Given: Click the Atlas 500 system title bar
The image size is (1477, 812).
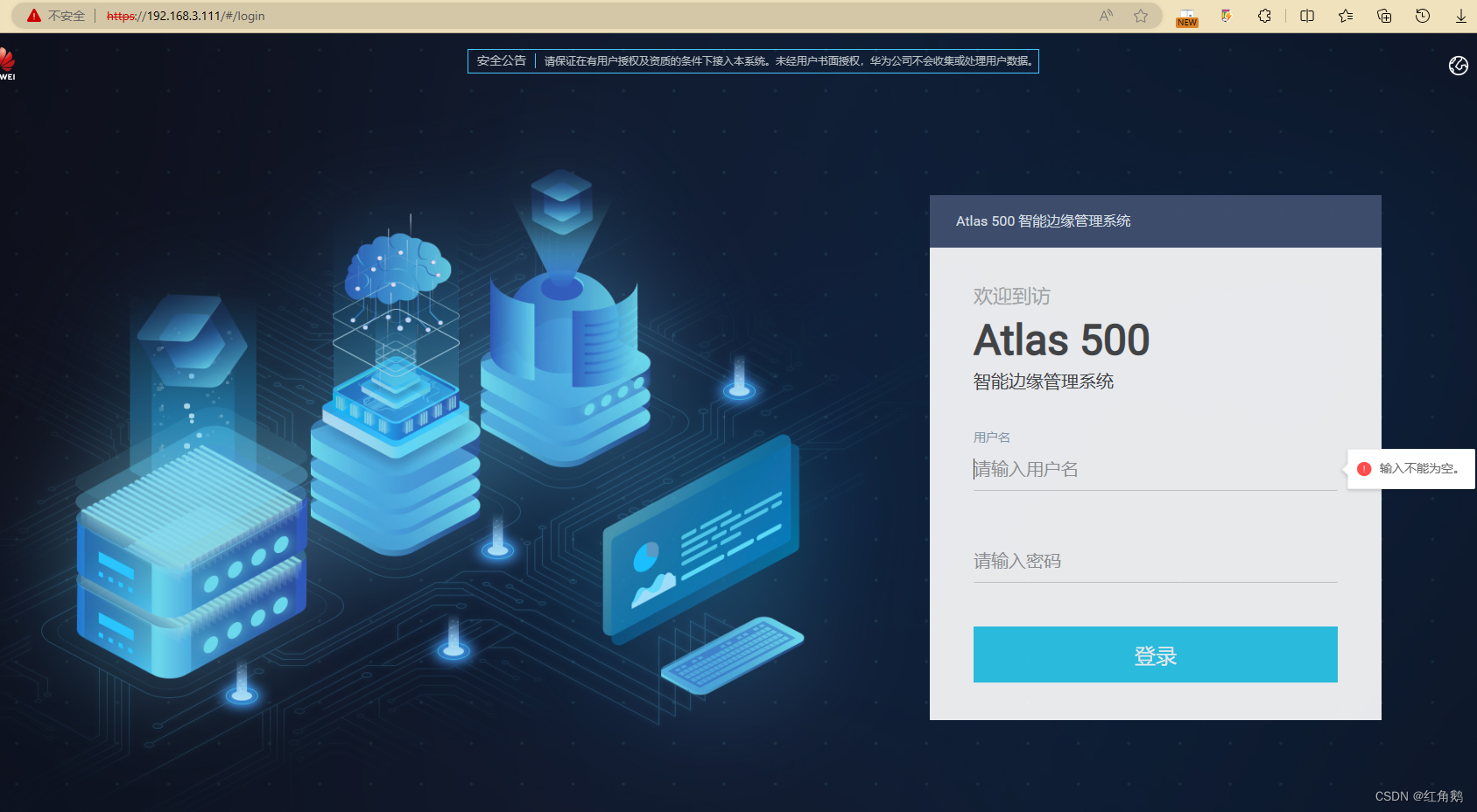Looking at the screenshot, I should click(x=1042, y=220).
